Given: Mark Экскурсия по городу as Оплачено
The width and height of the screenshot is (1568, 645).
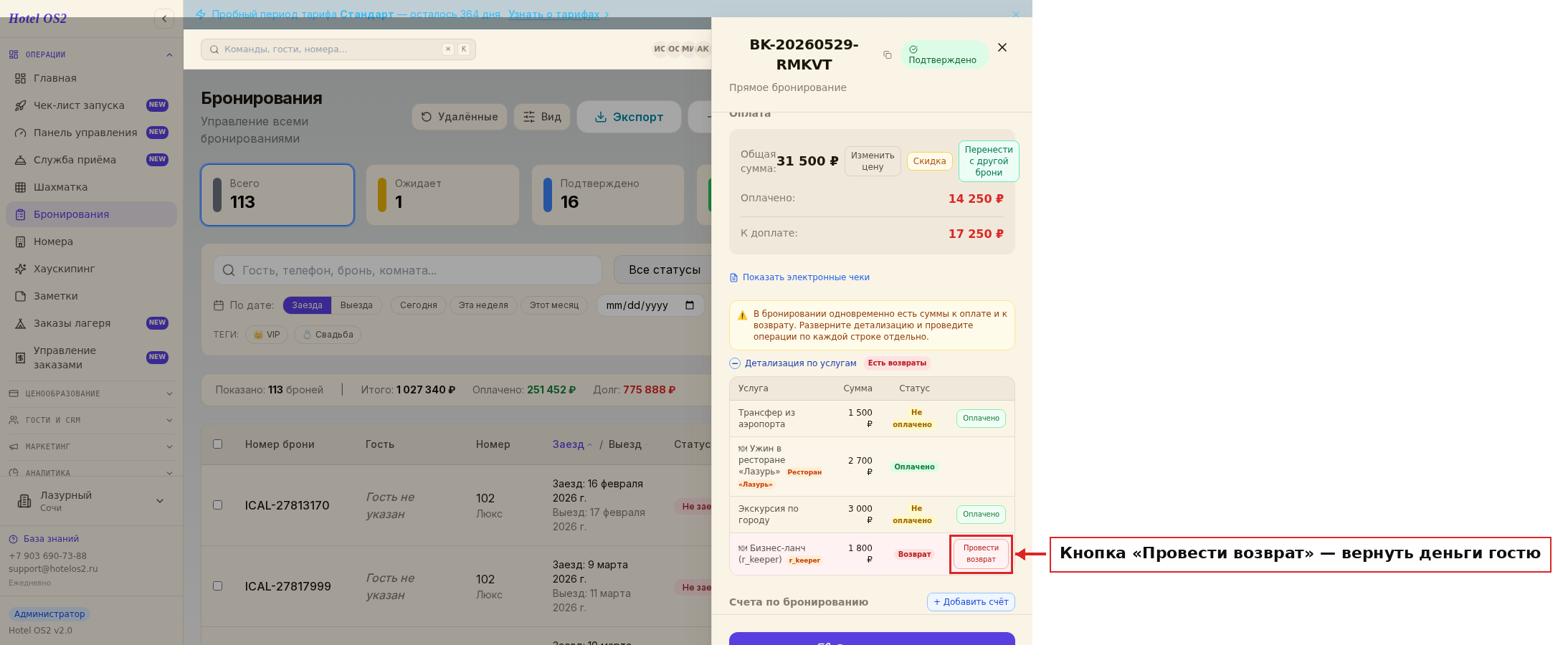Looking at the screenshot, I should [x=981, y=515].
